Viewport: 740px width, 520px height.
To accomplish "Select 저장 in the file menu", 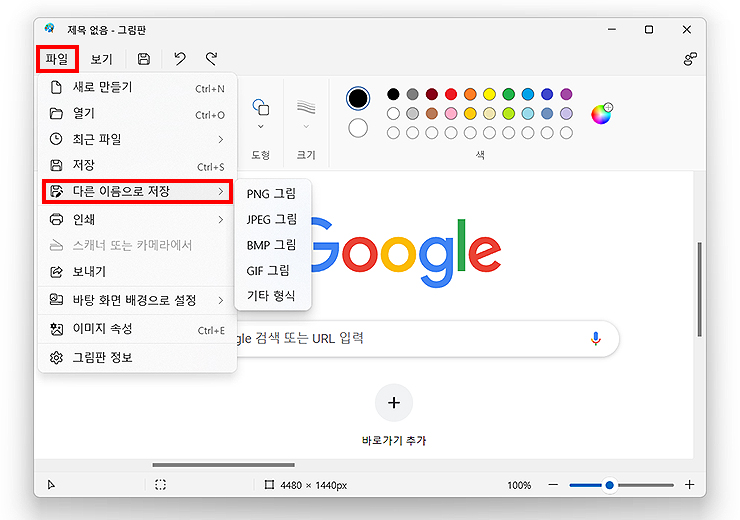I will tap(137, 165).
